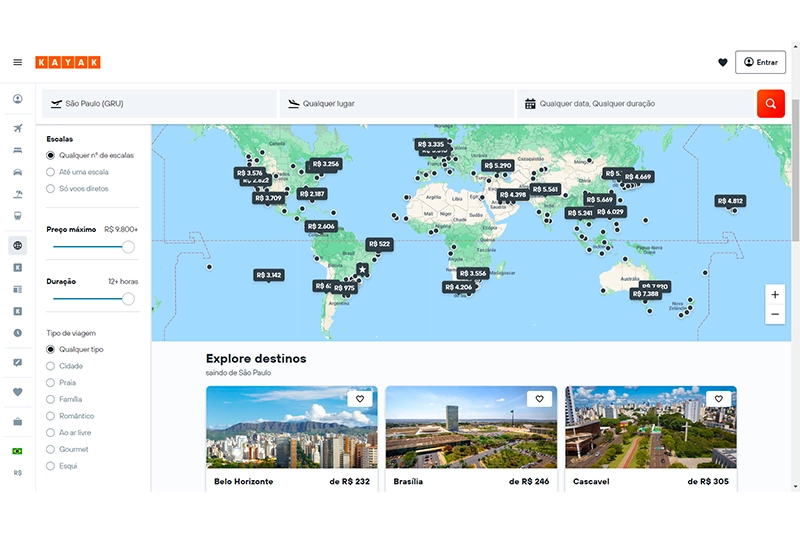Click the R$ 5.290 map price marker
This screenshot has width=800, height=533.
click(498, 165)
